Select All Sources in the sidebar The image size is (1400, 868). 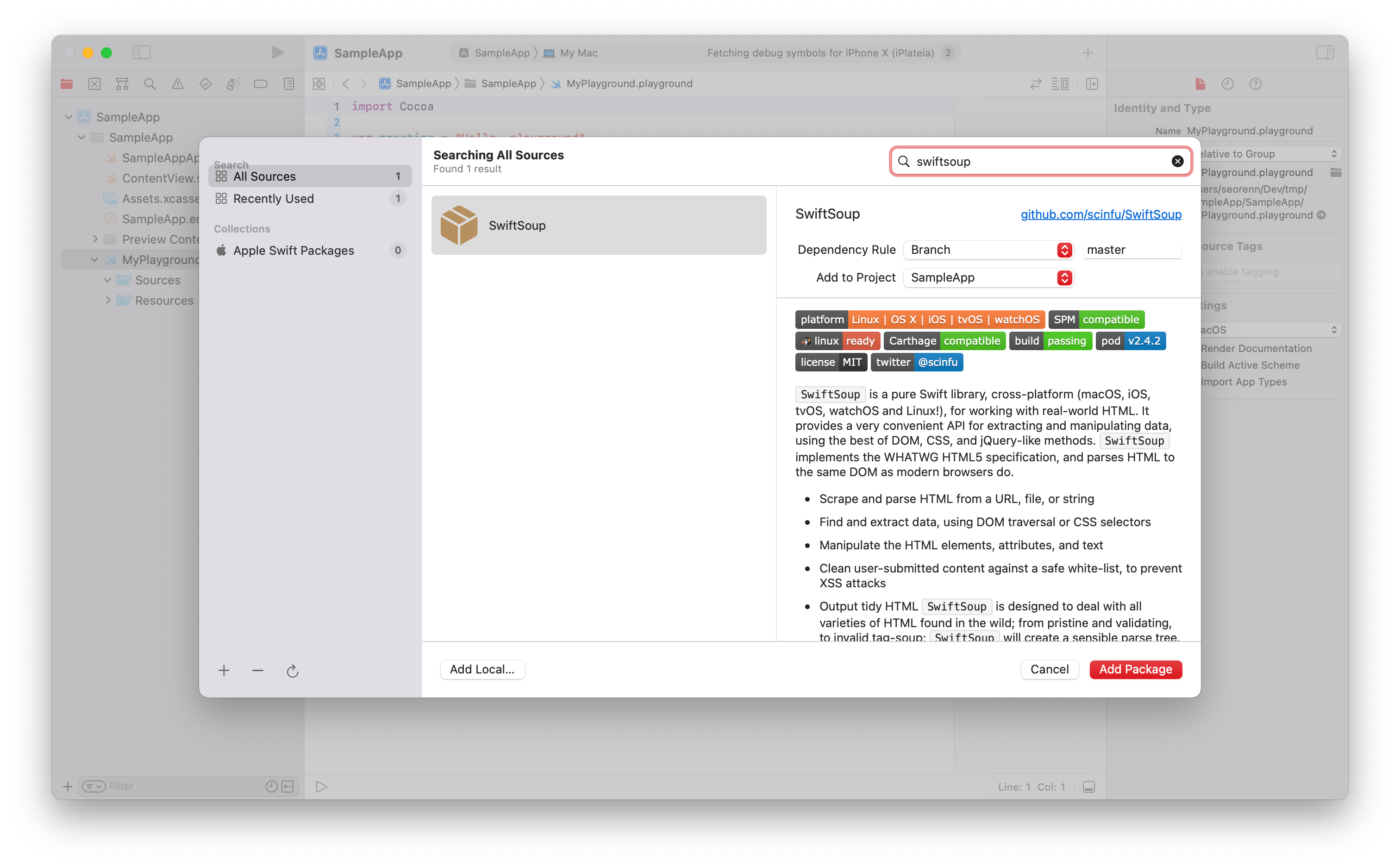click(x=310, y=176)
